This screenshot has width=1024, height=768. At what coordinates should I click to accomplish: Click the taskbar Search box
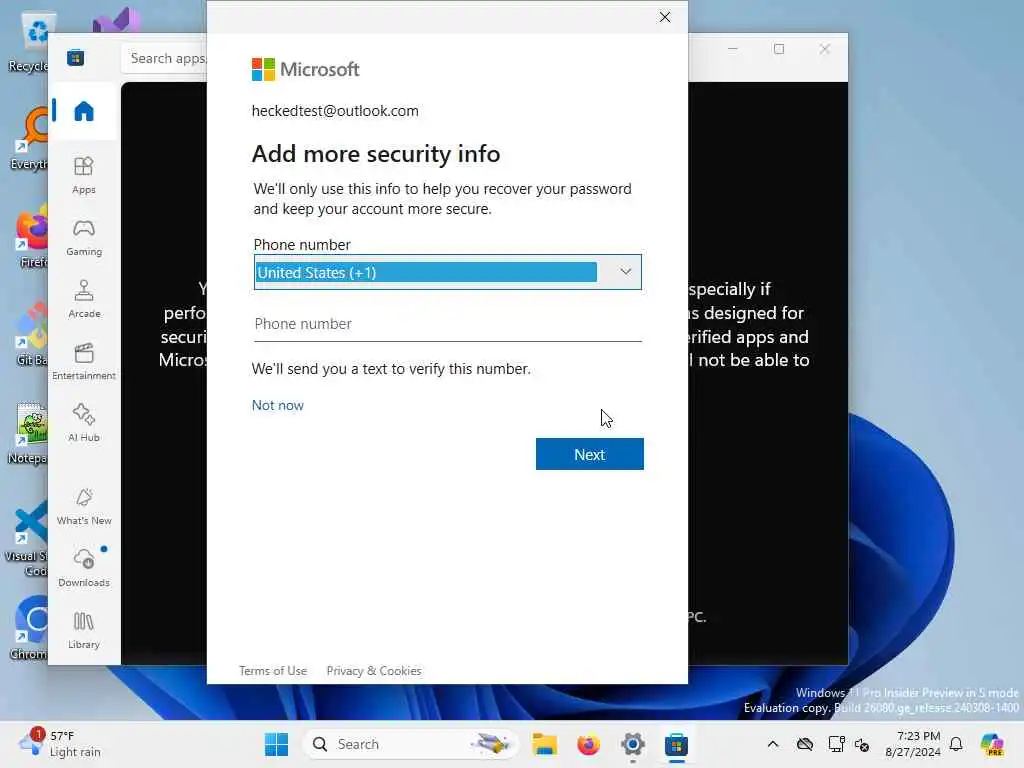(x=410, y=744)
